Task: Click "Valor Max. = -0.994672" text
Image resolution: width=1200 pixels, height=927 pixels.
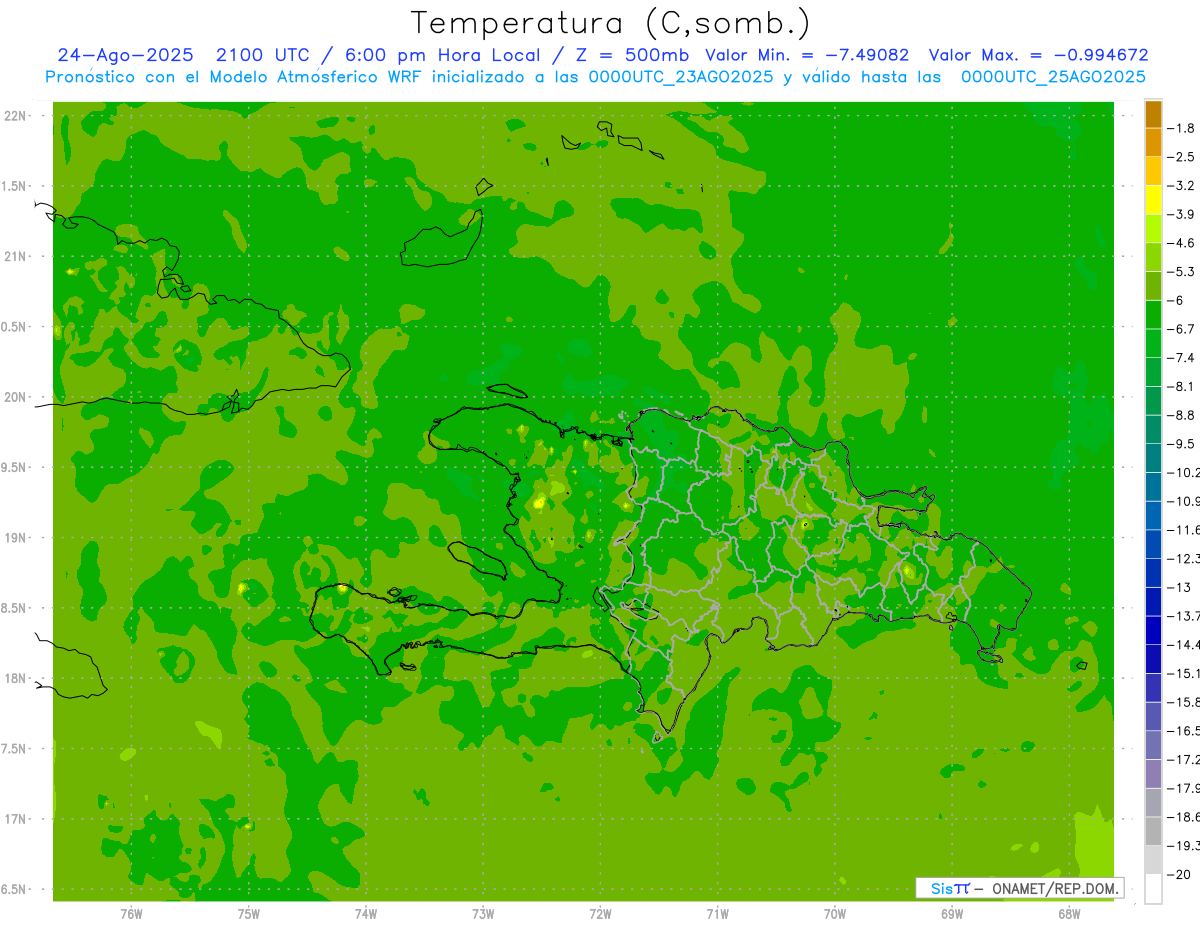Action: [1038, 55]
